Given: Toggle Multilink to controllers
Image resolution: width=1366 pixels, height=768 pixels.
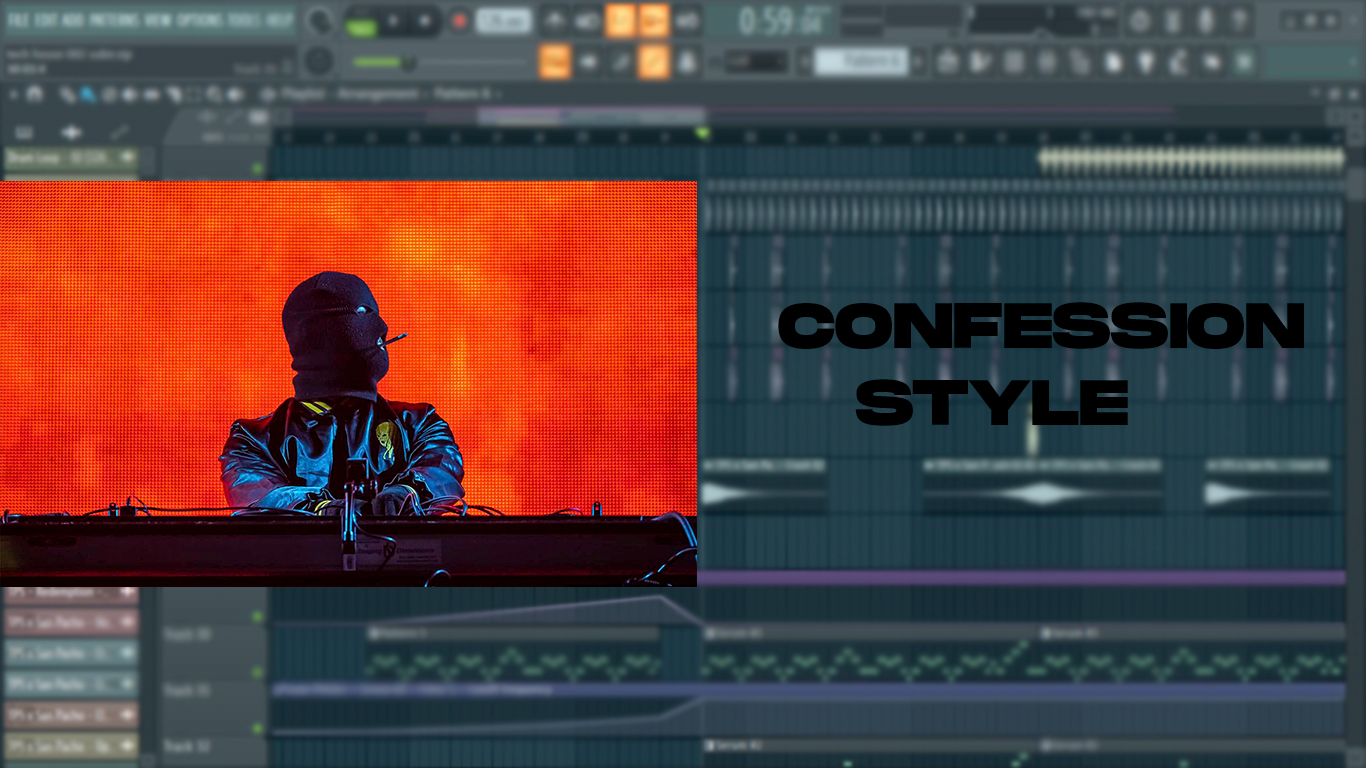Looking at the screenshot, I should coord(687,62).
